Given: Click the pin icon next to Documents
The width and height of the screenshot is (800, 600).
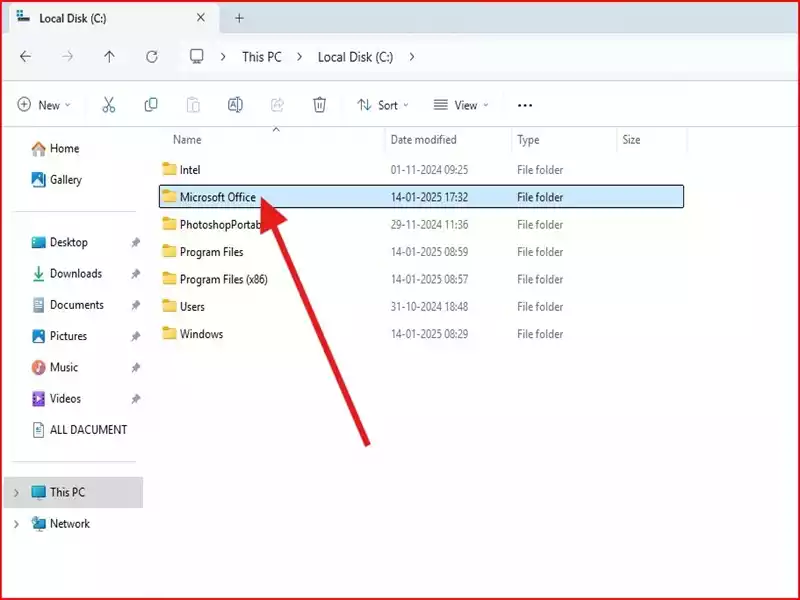Looking at the screenshot, I should pyautogui.click(x=135, y=305).
